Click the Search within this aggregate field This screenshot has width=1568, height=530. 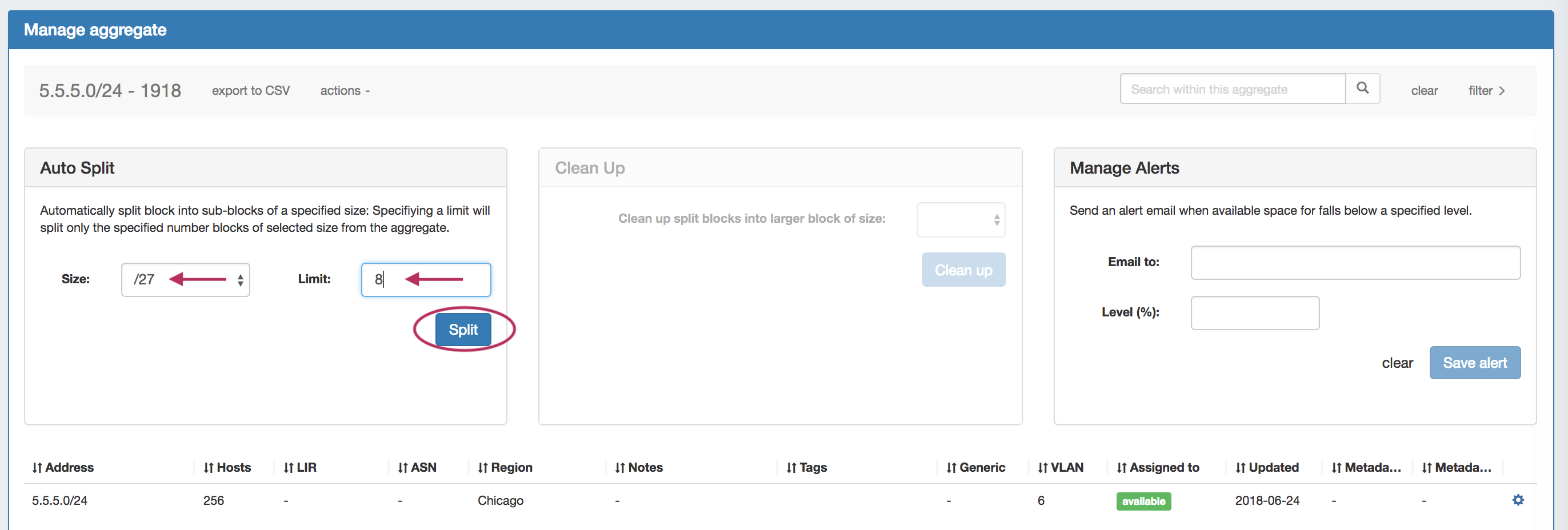click(1232, 90)
